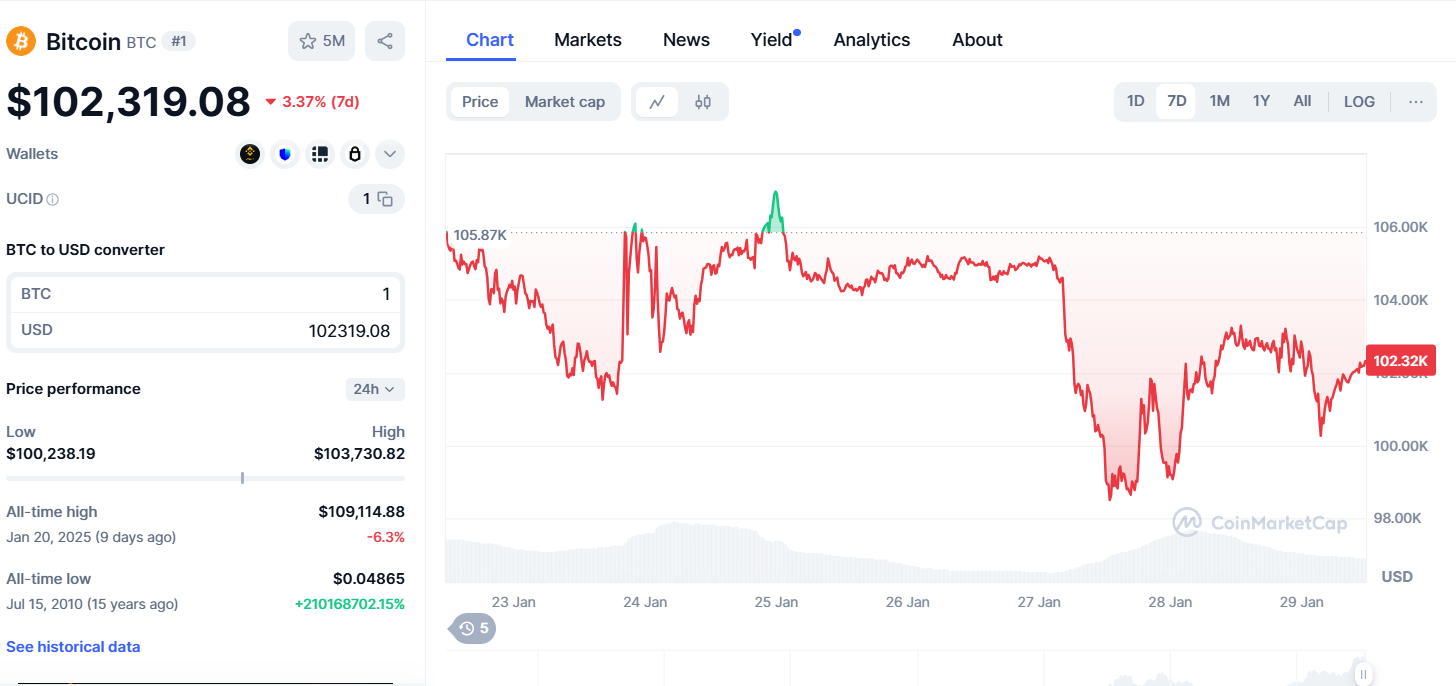Copy the UCID with copy icon
The image size is (1456, 686).
(385, 199)
